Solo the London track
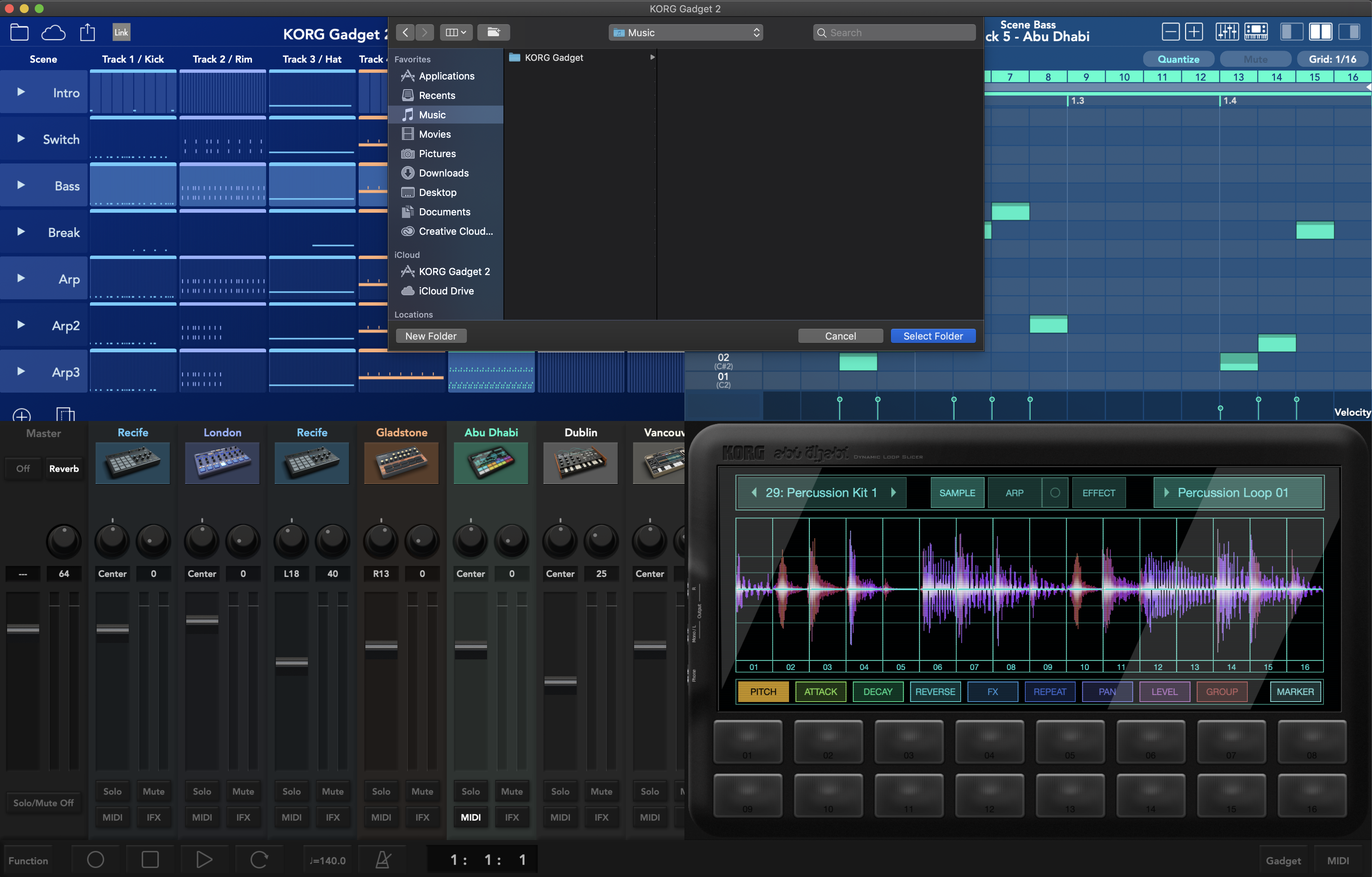This screenshot has width=1372, height=877. point(202,791)
